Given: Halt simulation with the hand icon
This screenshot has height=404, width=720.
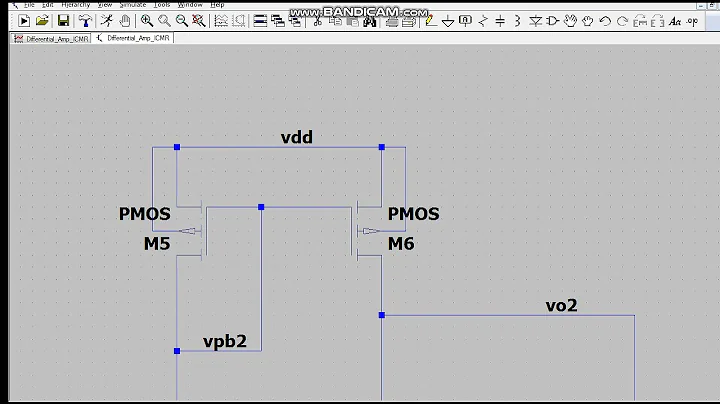Looking at the screenshot, I should 124,21.
